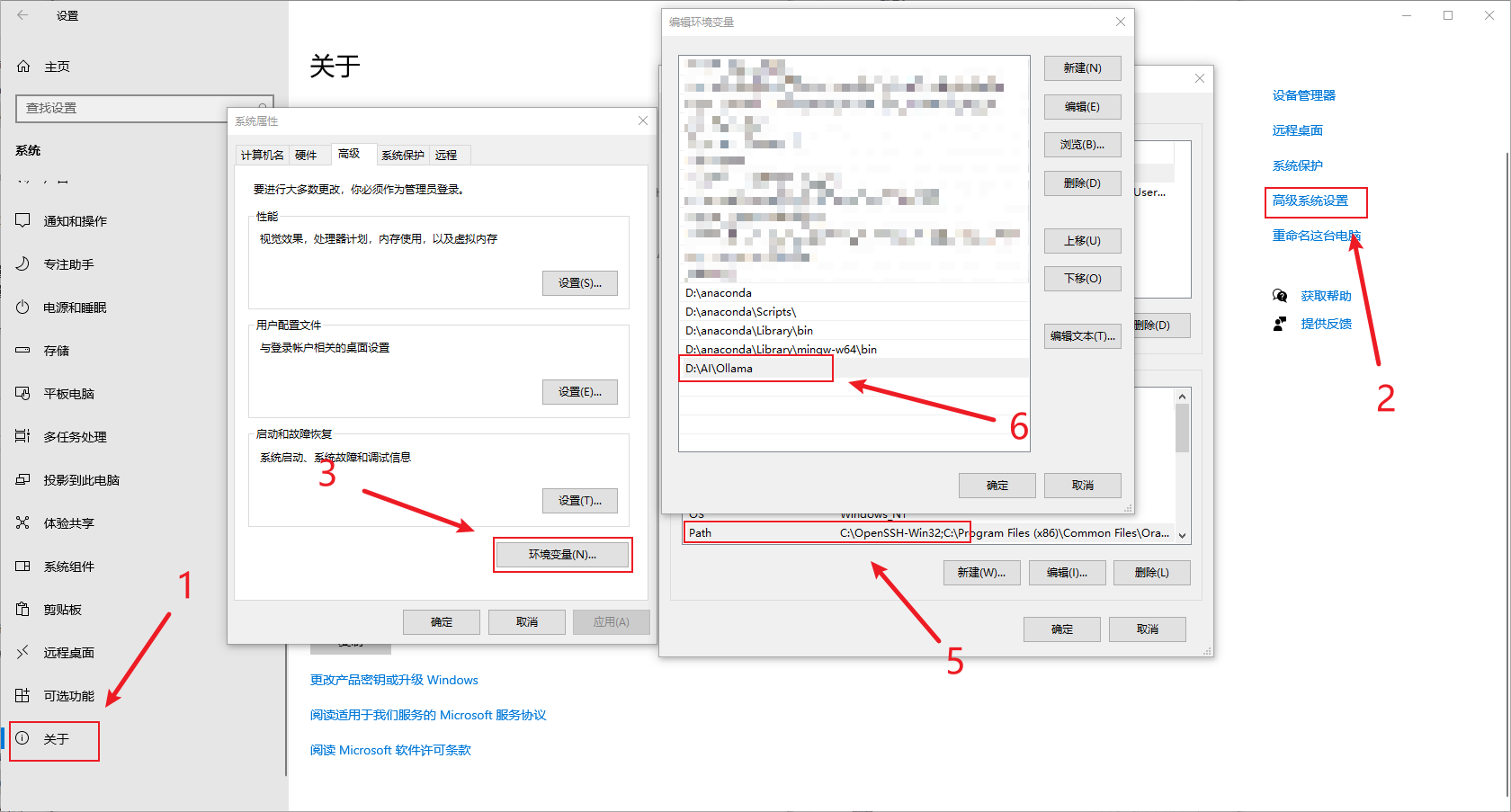This screenshot has height=812, width=1511.
Task: Click the Home icon in Settings sidebar
Action: tap(23, 67)
